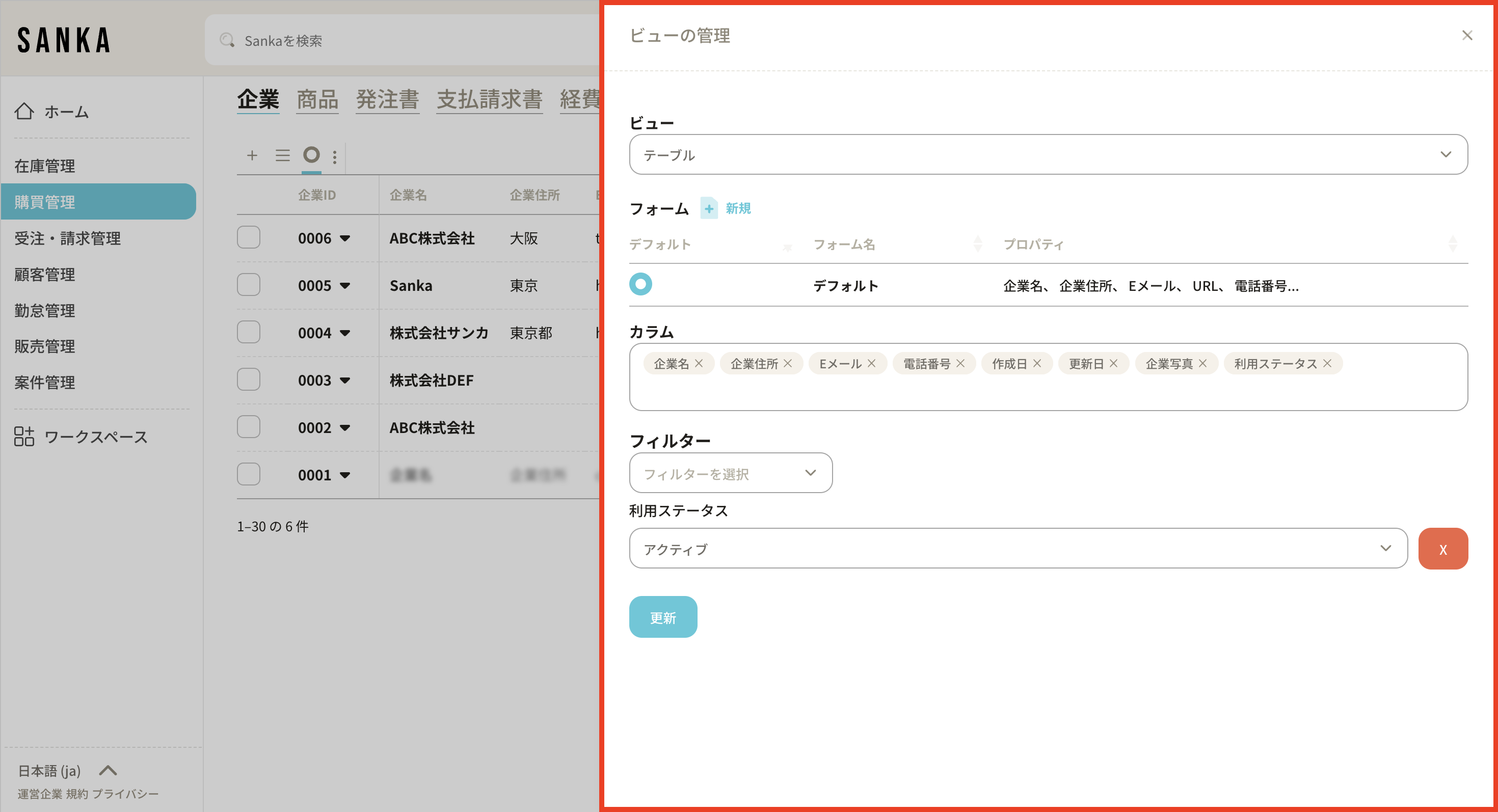This screenshot has height=812, width=1498.
Task: Open the three-dot more options menu
Action: [x=334, y=156]
